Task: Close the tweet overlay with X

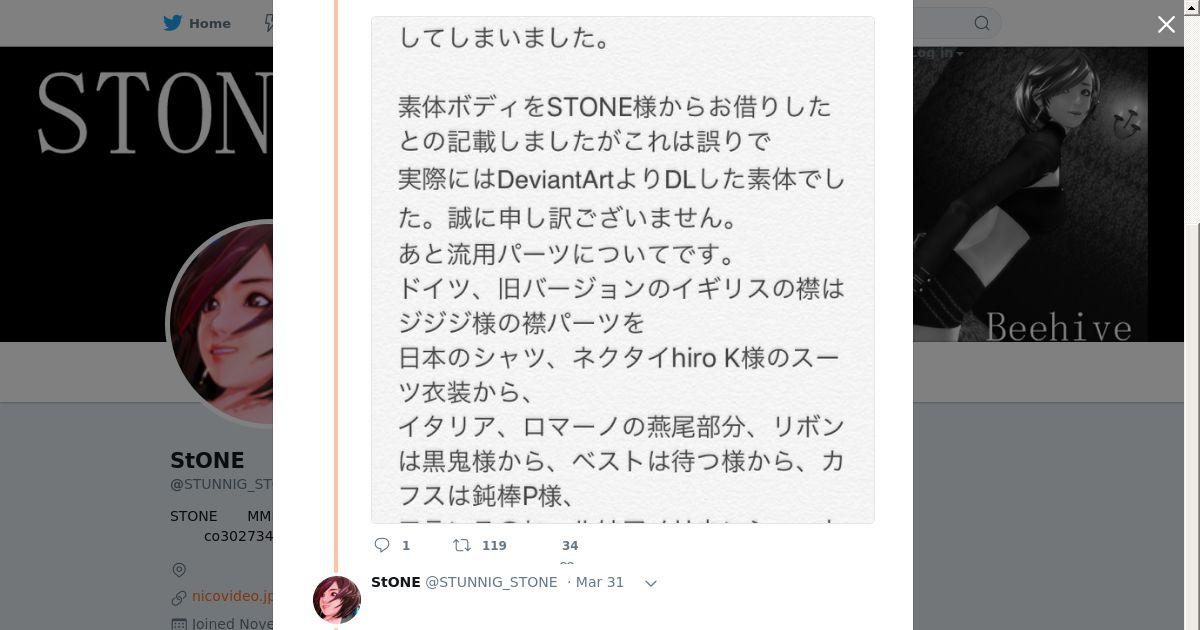Action: point(1166,25)
